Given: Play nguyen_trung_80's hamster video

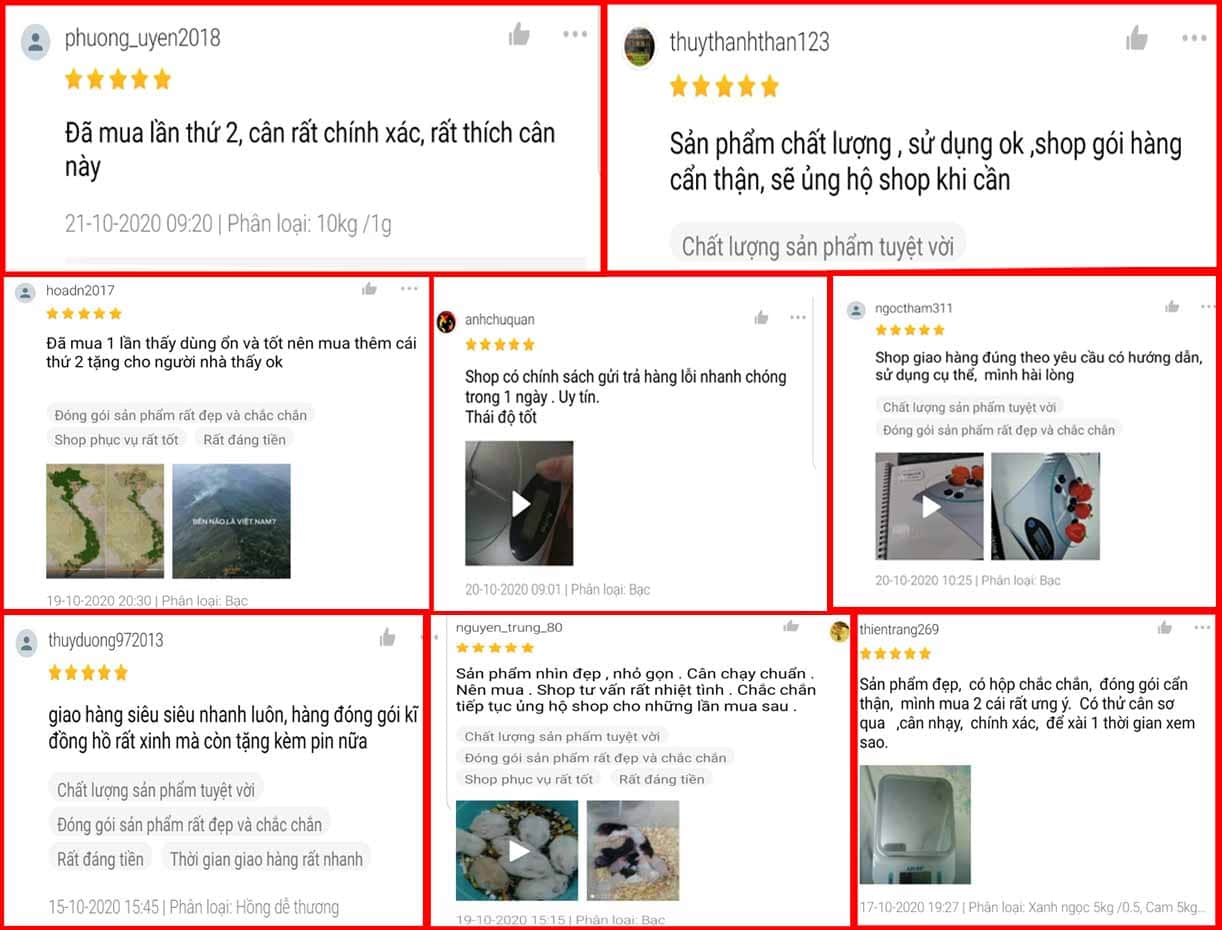Looking at the screenshot, I should click(517, 850).
